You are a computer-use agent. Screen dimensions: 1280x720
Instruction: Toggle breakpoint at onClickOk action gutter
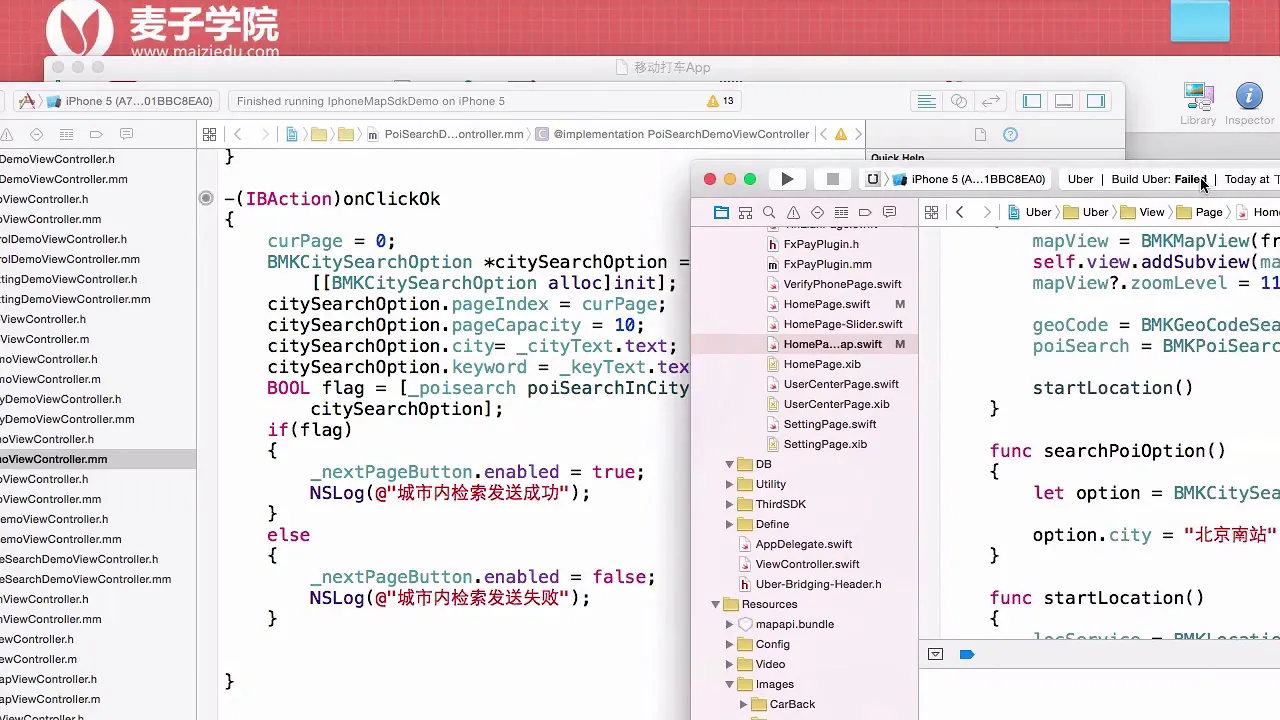tap(206, 198)
